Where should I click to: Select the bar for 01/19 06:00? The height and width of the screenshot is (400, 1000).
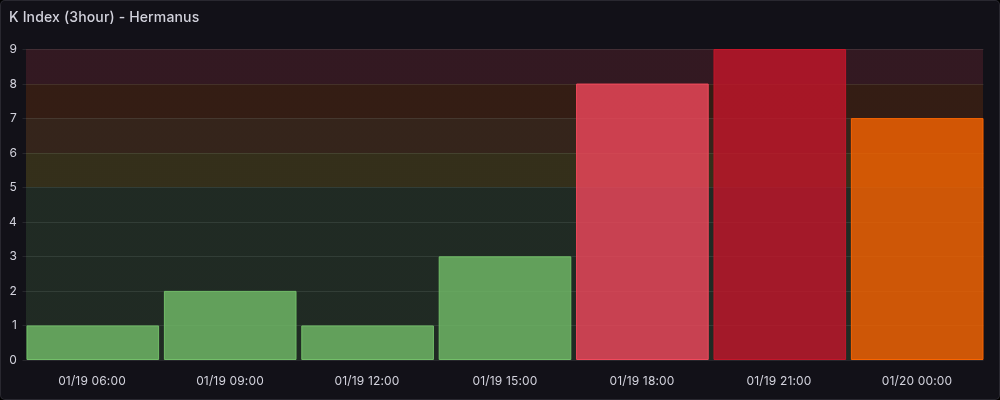[92, 343]
